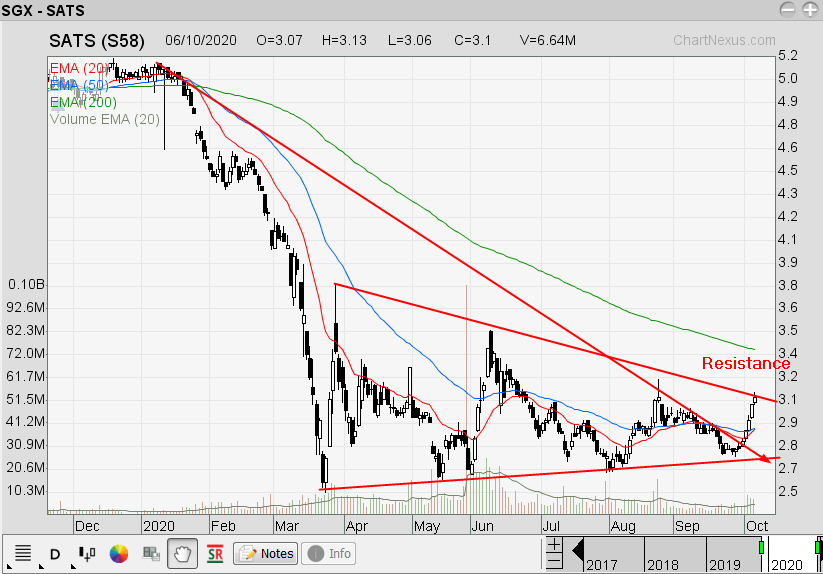Click the 10.3M volume axis label

(25, 491)
